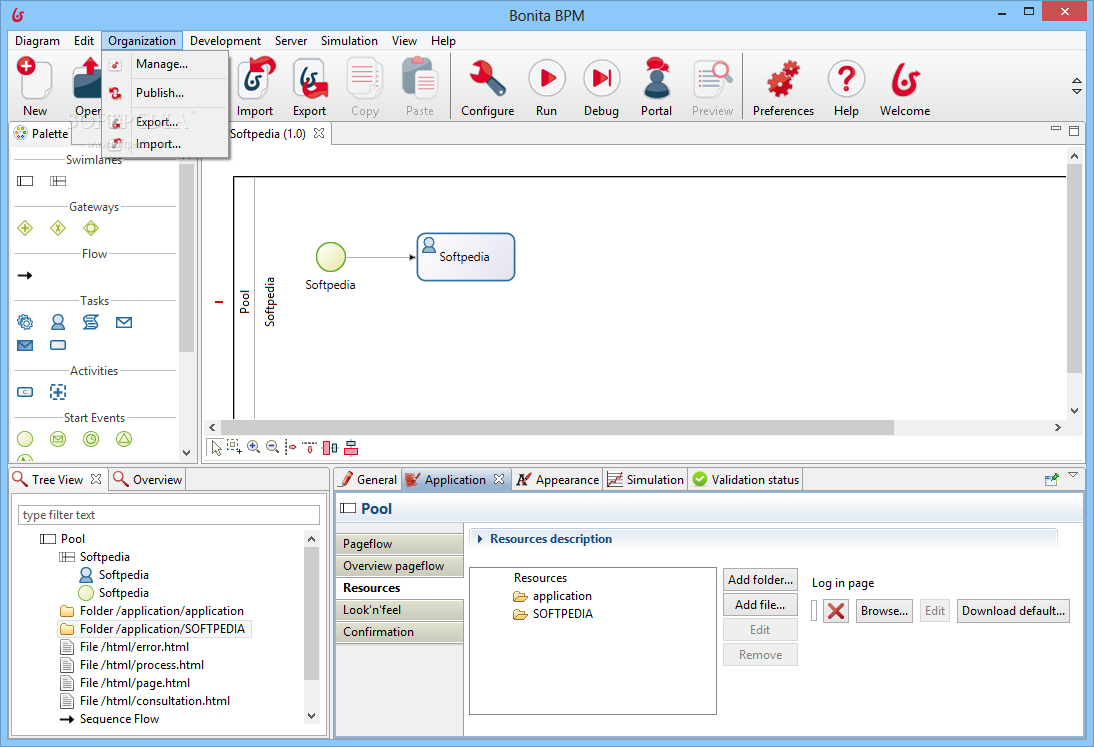This screenshot has height=747, width=1094.
Task: Select the Pool swimlane palette icon
Action: tap(25, 181)
